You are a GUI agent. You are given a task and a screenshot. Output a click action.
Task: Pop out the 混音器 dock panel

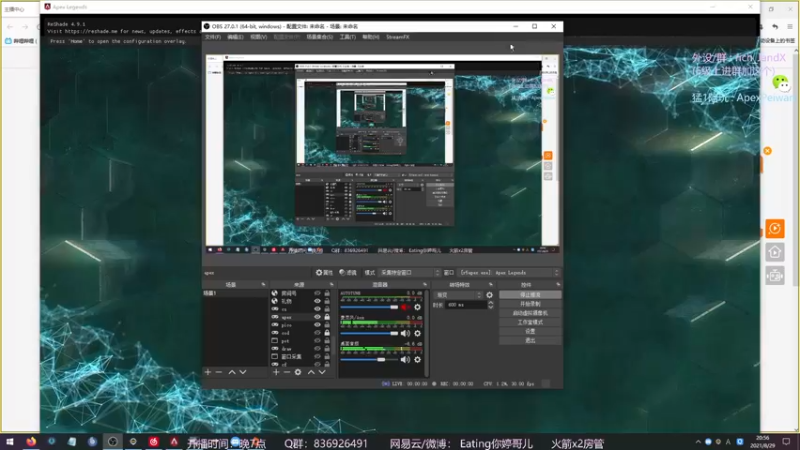click(424, 284)
